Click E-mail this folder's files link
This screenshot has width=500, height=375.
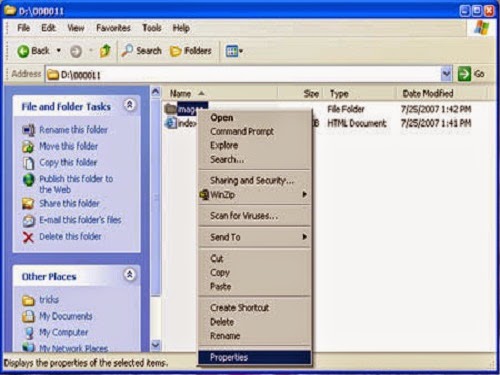(80, 220)
